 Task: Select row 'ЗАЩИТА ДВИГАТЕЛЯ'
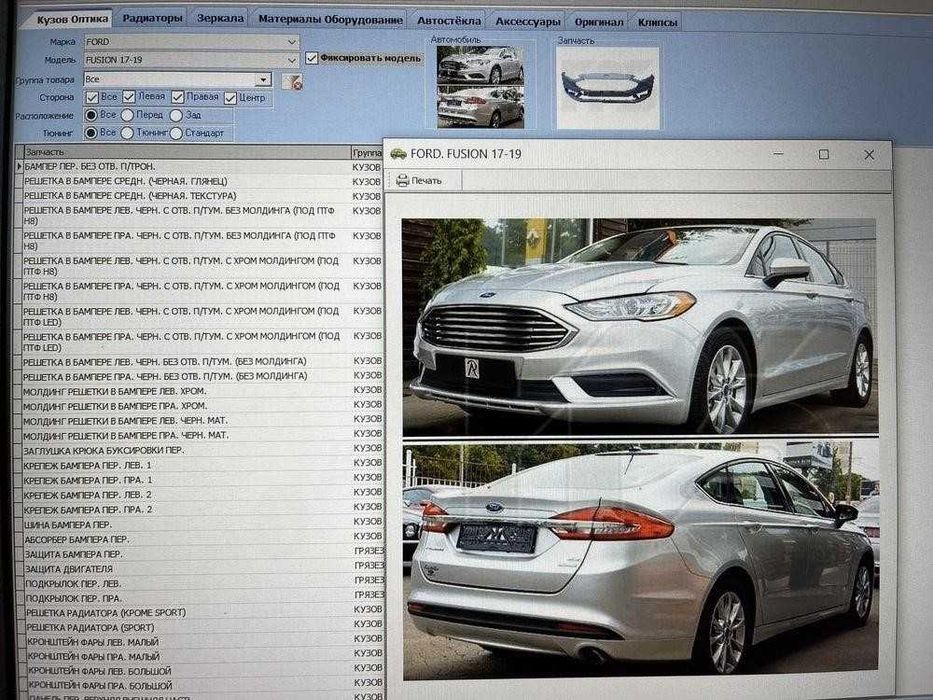201,568
